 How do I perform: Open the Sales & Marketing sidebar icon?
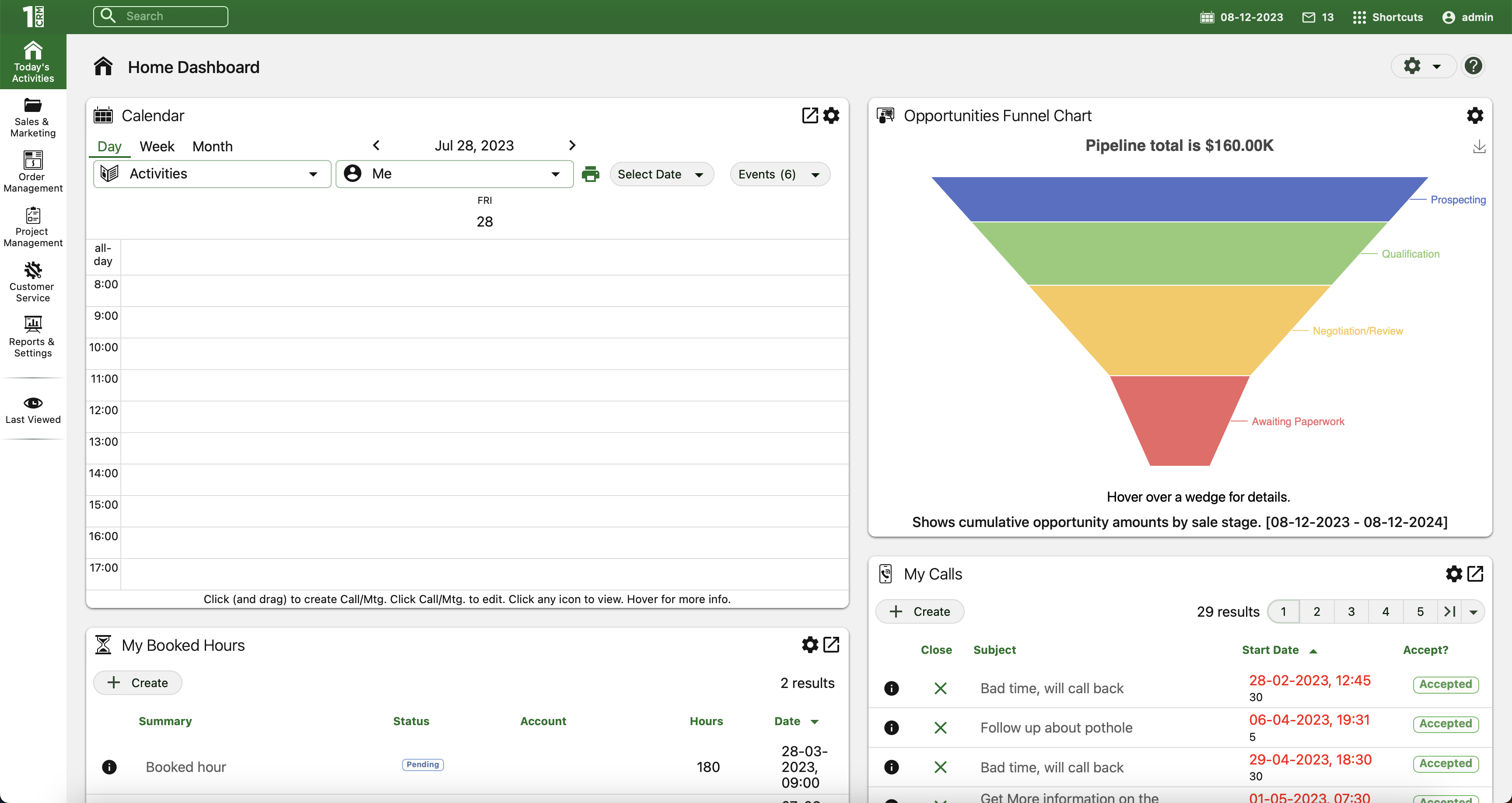(33, 106)
